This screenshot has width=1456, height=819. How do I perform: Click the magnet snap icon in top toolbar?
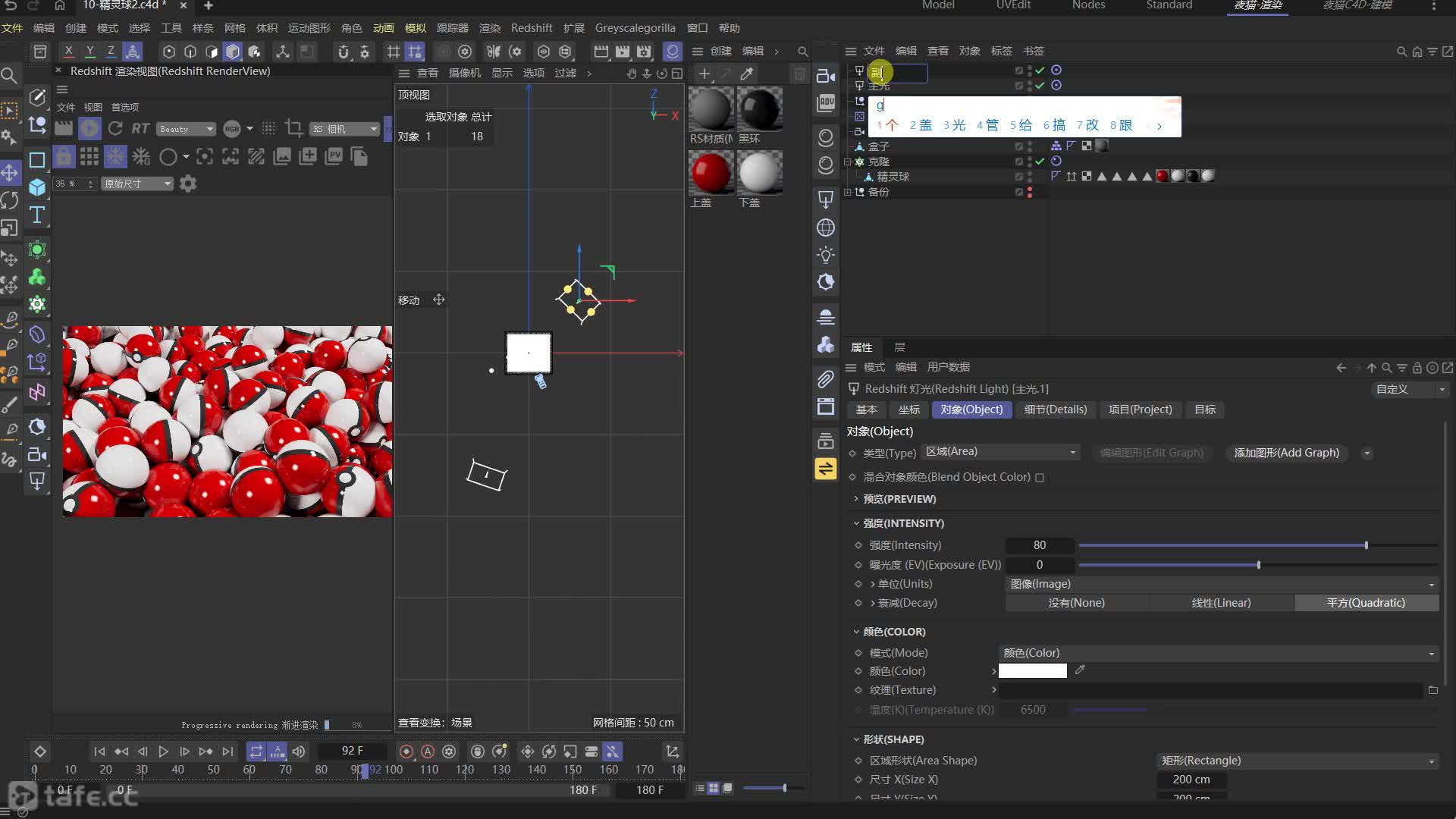343,52
